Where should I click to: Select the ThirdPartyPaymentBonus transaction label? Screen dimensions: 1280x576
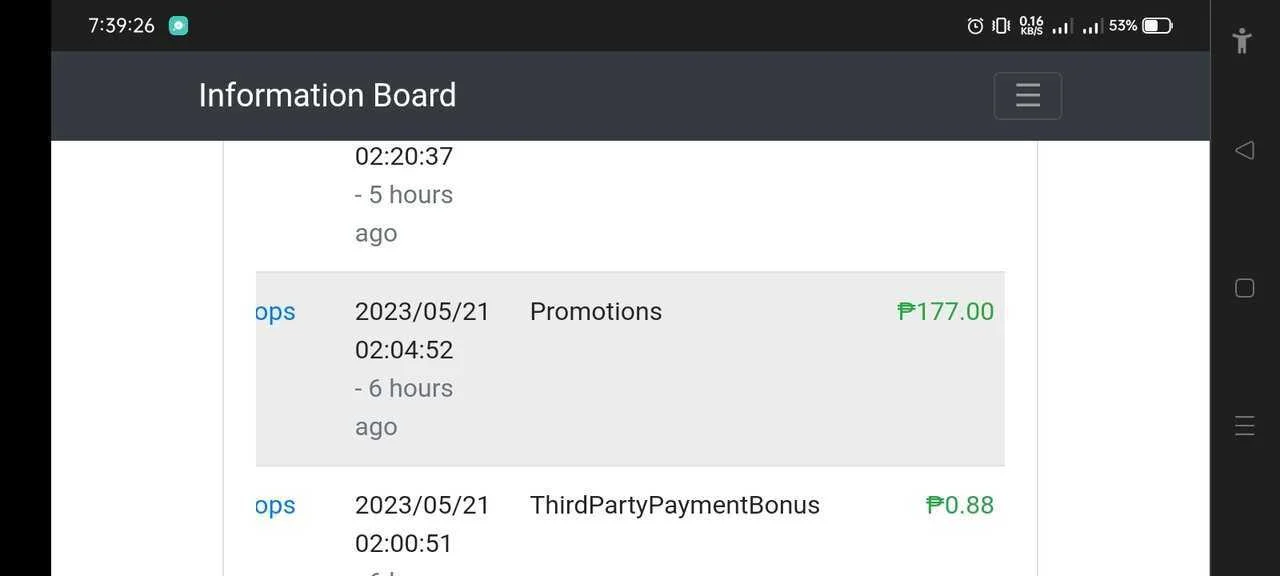675,506
